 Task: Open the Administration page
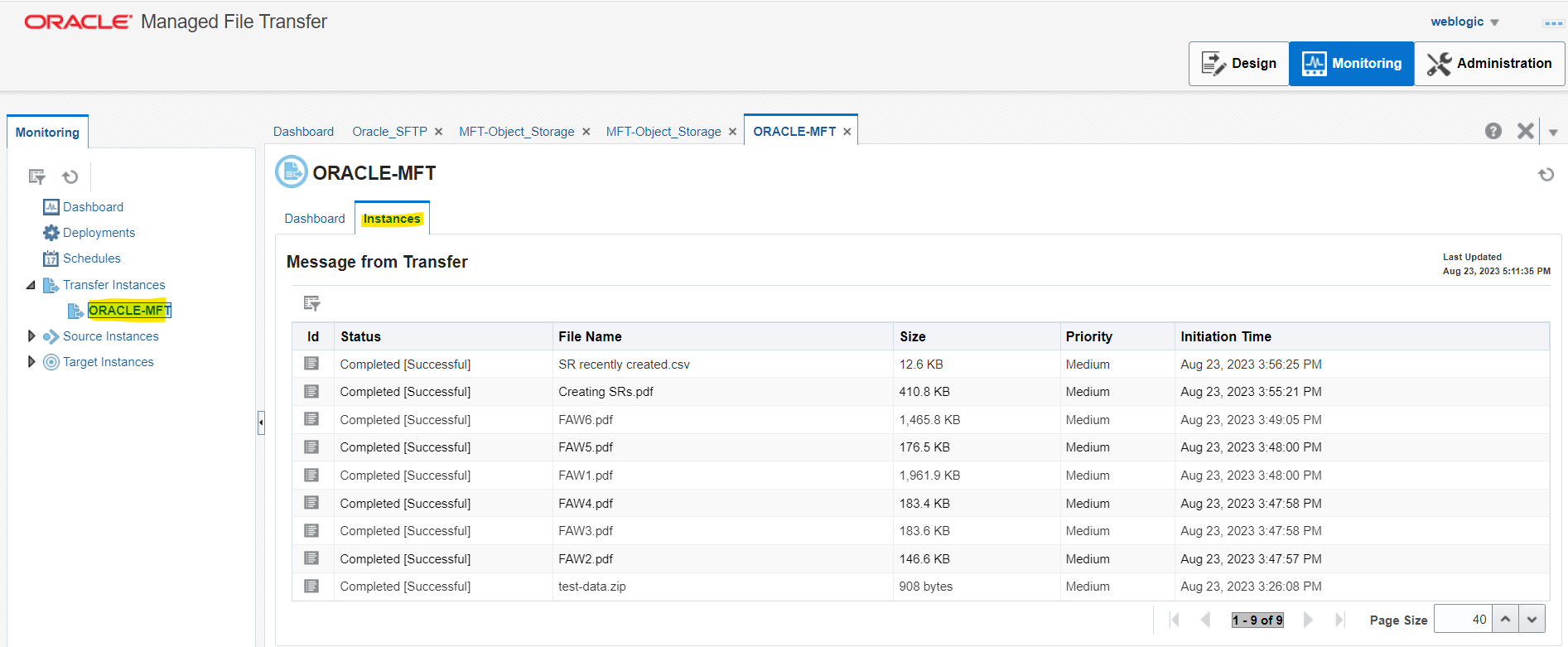pos(1489,64)
